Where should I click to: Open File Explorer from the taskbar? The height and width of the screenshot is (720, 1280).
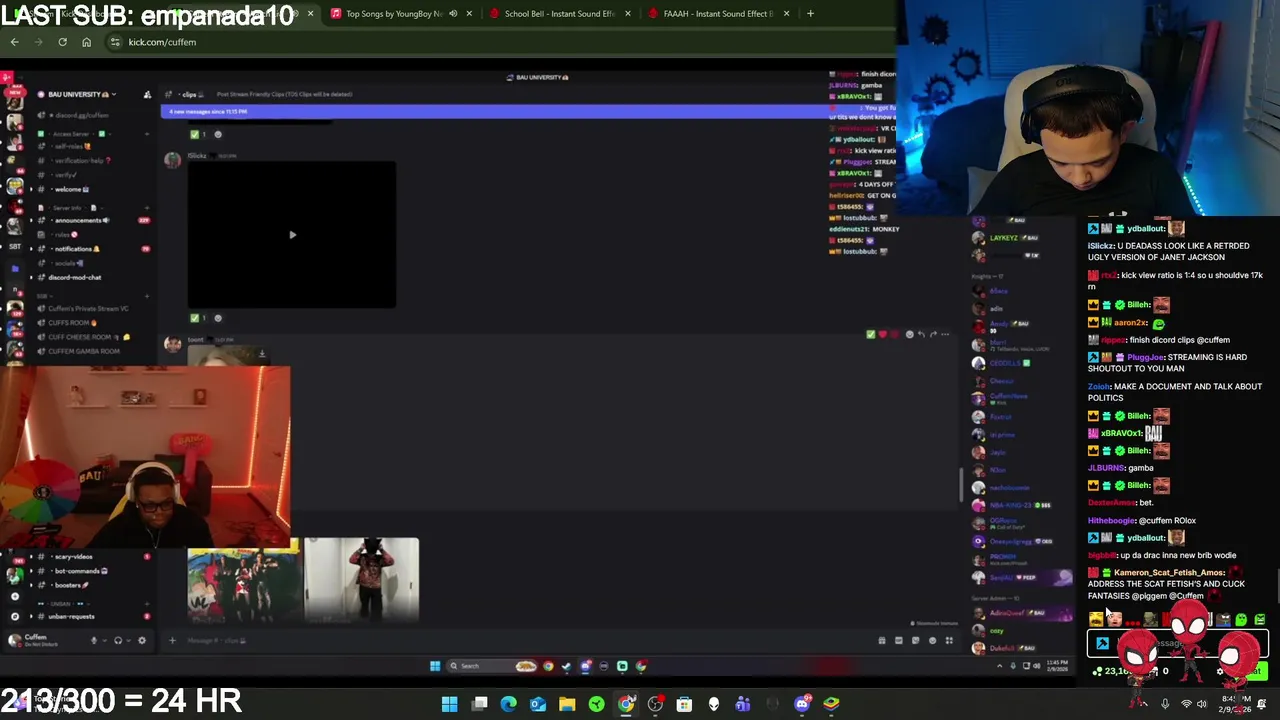click(567, 704)
